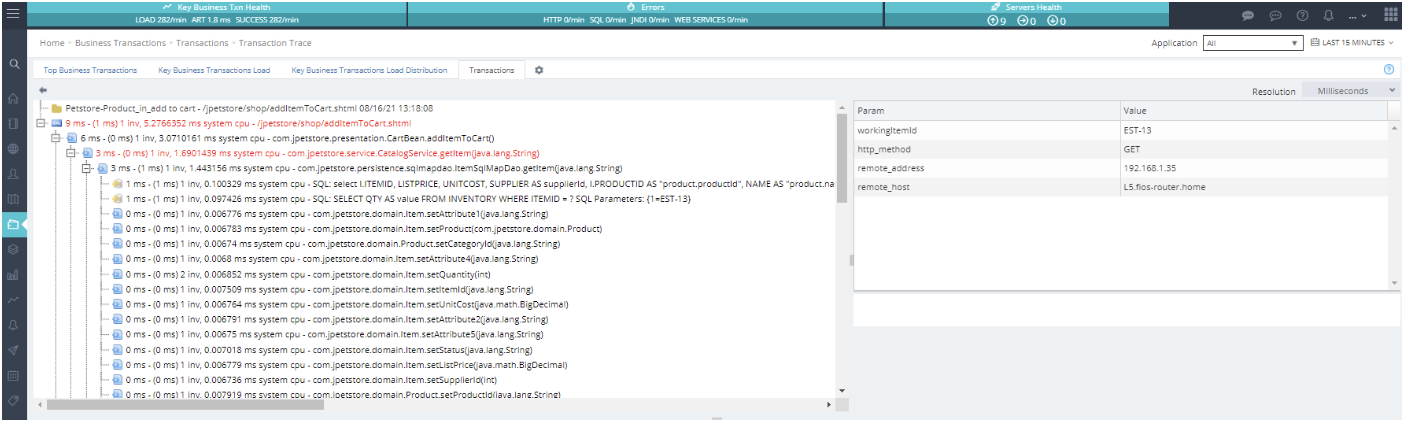Open notifications bell in top header
This screenshot has width=1406, height=424.
[x=1329, y=16]
